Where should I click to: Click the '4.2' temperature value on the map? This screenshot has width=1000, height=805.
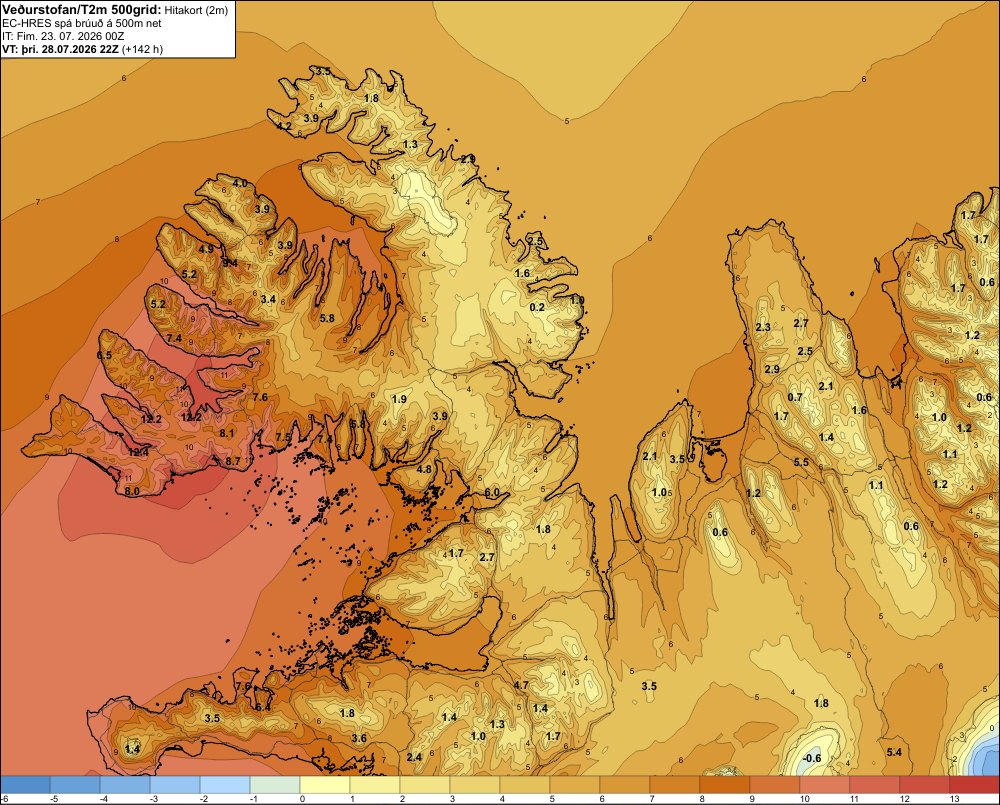[x=283, y=126]
